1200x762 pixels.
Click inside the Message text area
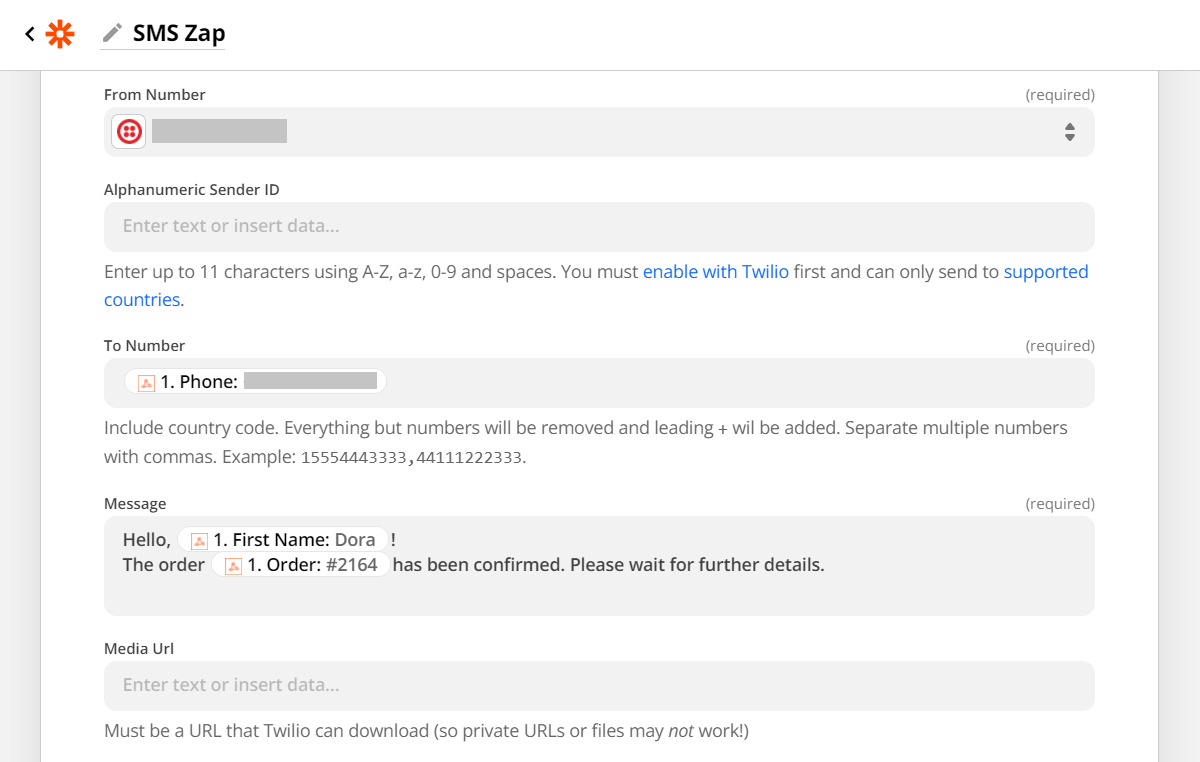(x=600, y=590)
